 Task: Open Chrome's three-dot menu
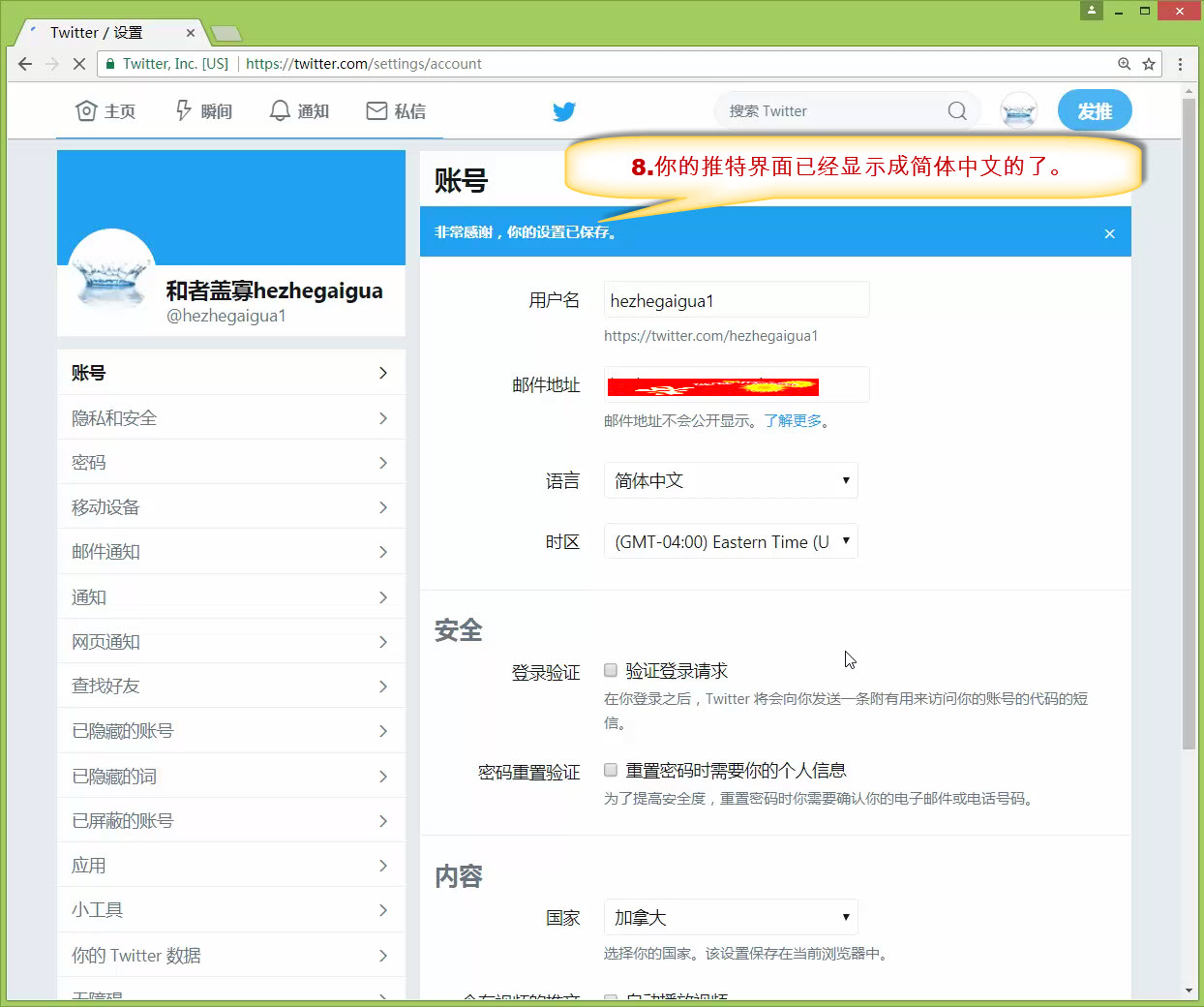point(1180,64)
